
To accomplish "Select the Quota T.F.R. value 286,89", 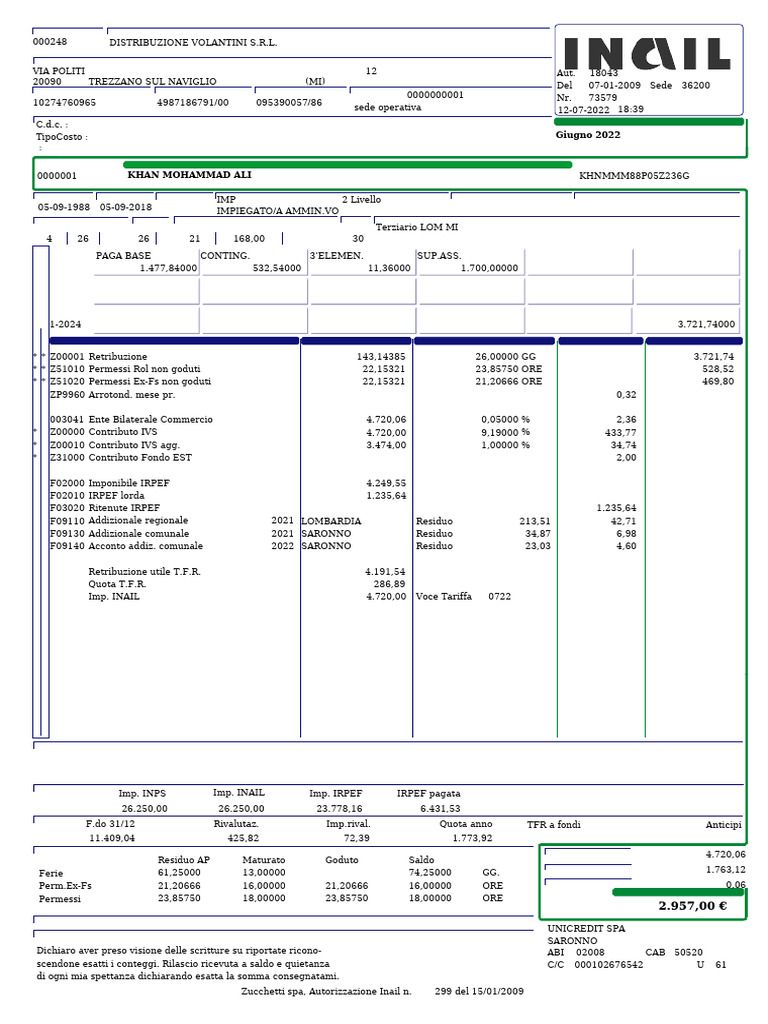I will pos(389,584).
